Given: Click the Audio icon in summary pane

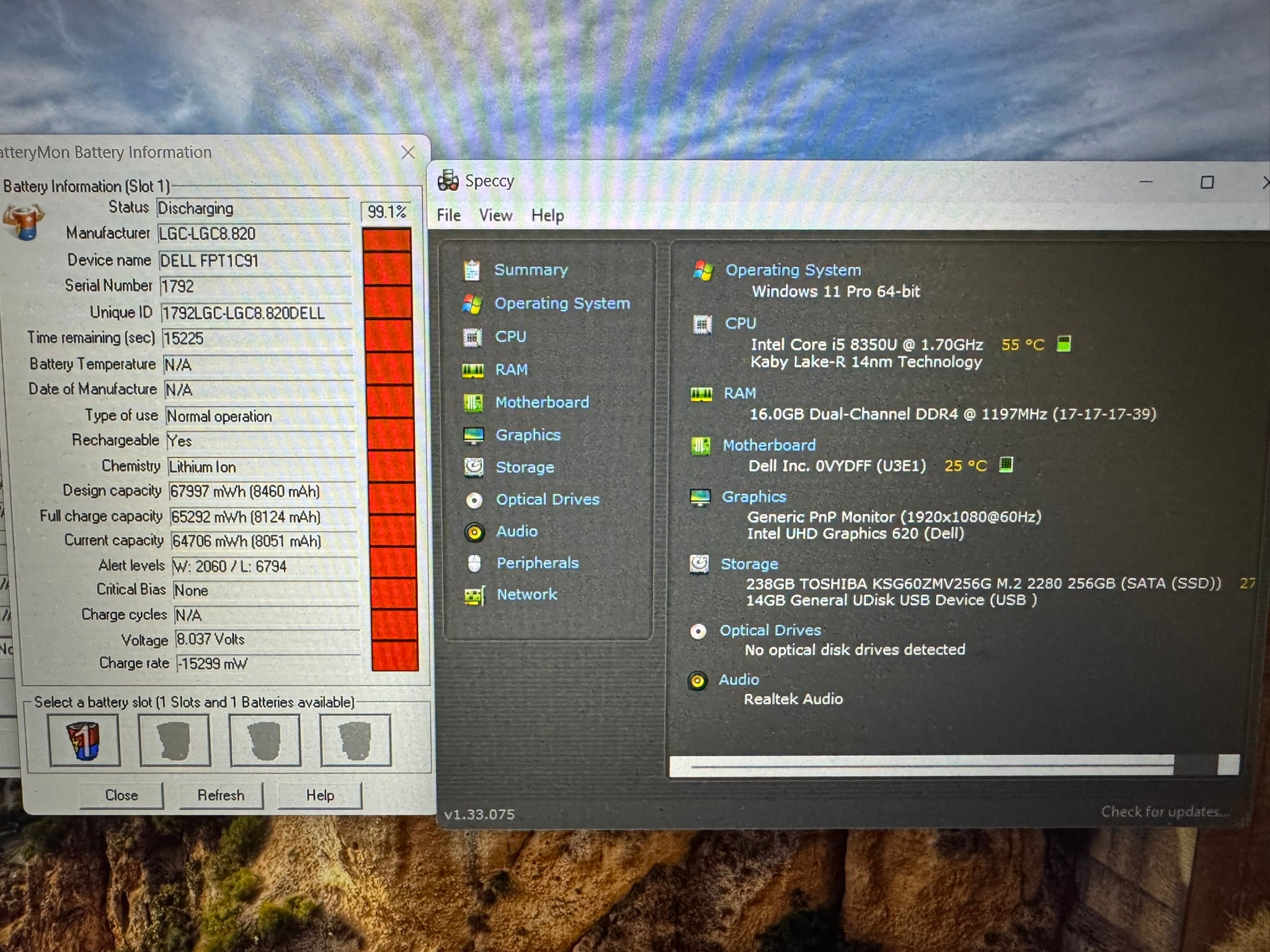Looking at the screenshot, I should [x=698, y=681].
